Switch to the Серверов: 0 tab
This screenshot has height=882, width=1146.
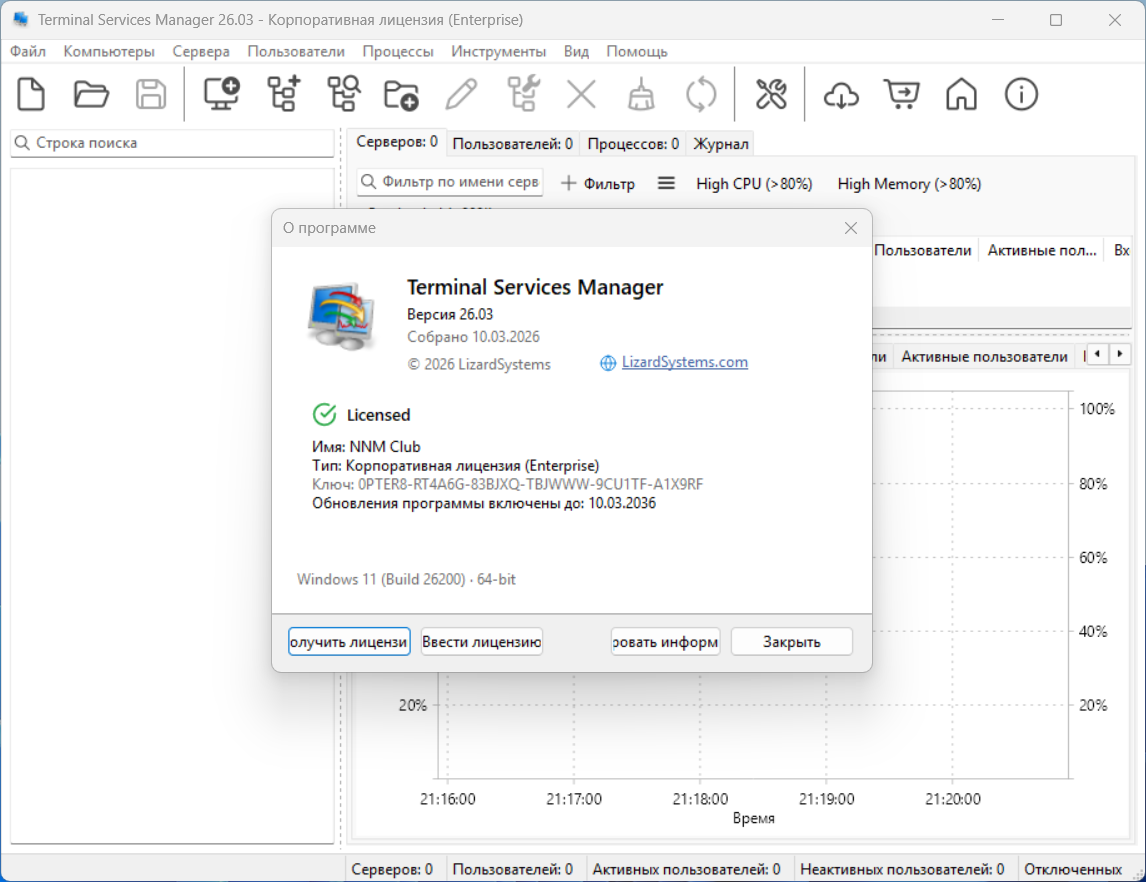397,142
